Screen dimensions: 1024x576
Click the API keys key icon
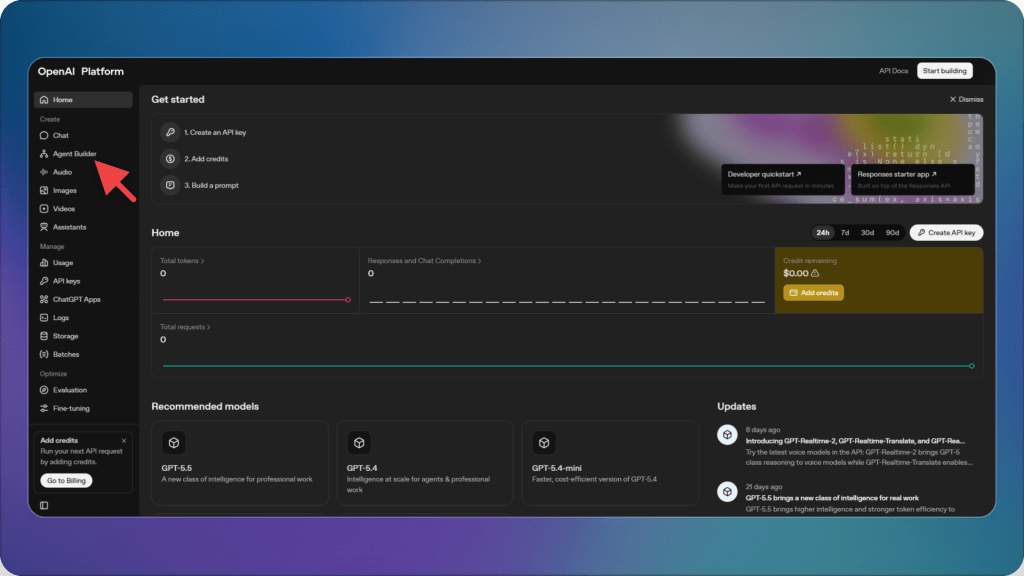[x=44, y=281]
